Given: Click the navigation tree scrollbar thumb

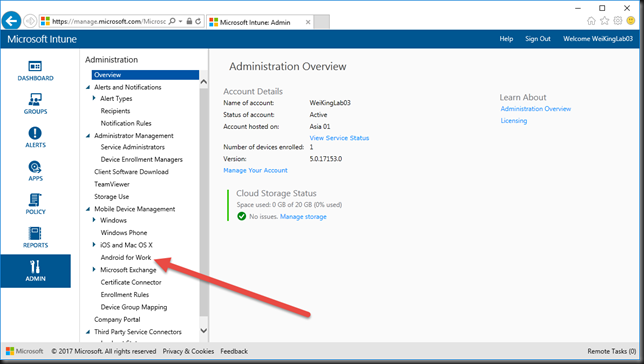Looking at the screenshot, I should tap(204, 201).
